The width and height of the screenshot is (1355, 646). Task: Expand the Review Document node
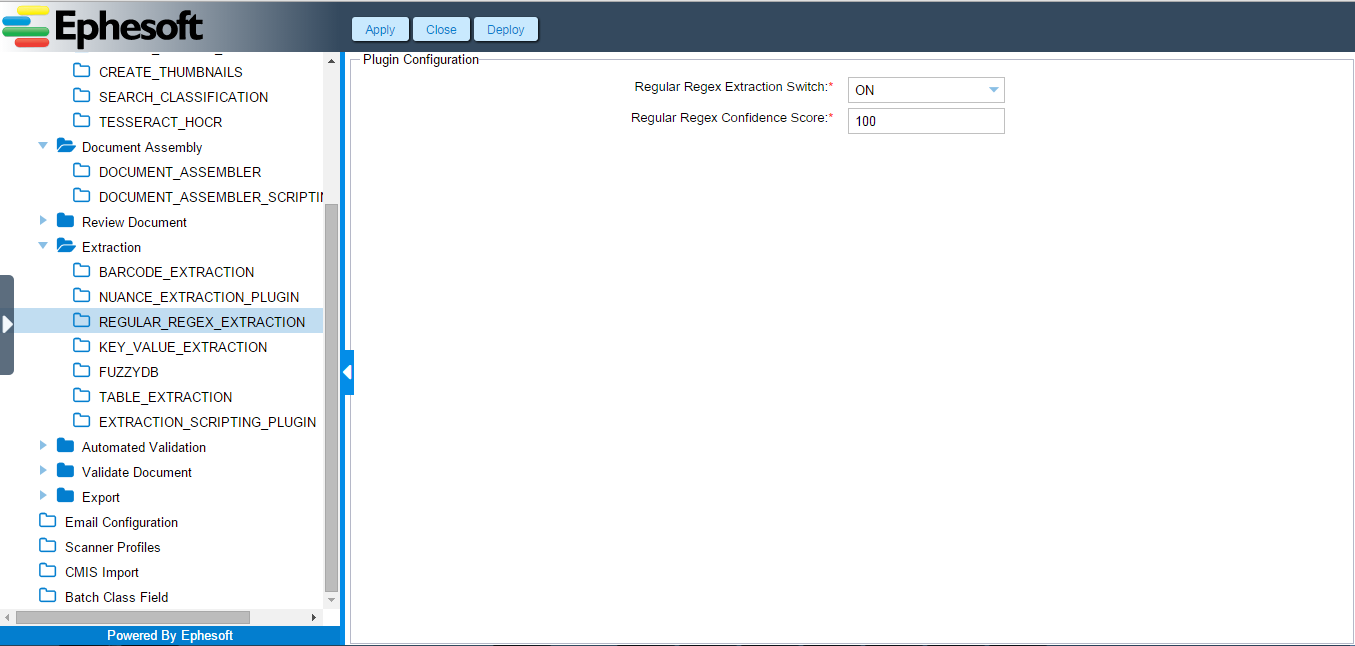tap(43, 221)
